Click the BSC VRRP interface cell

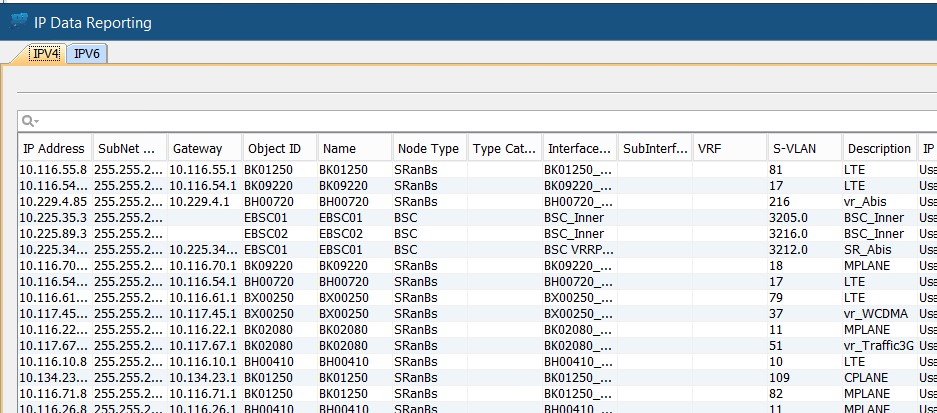click(x=578, y=249)
